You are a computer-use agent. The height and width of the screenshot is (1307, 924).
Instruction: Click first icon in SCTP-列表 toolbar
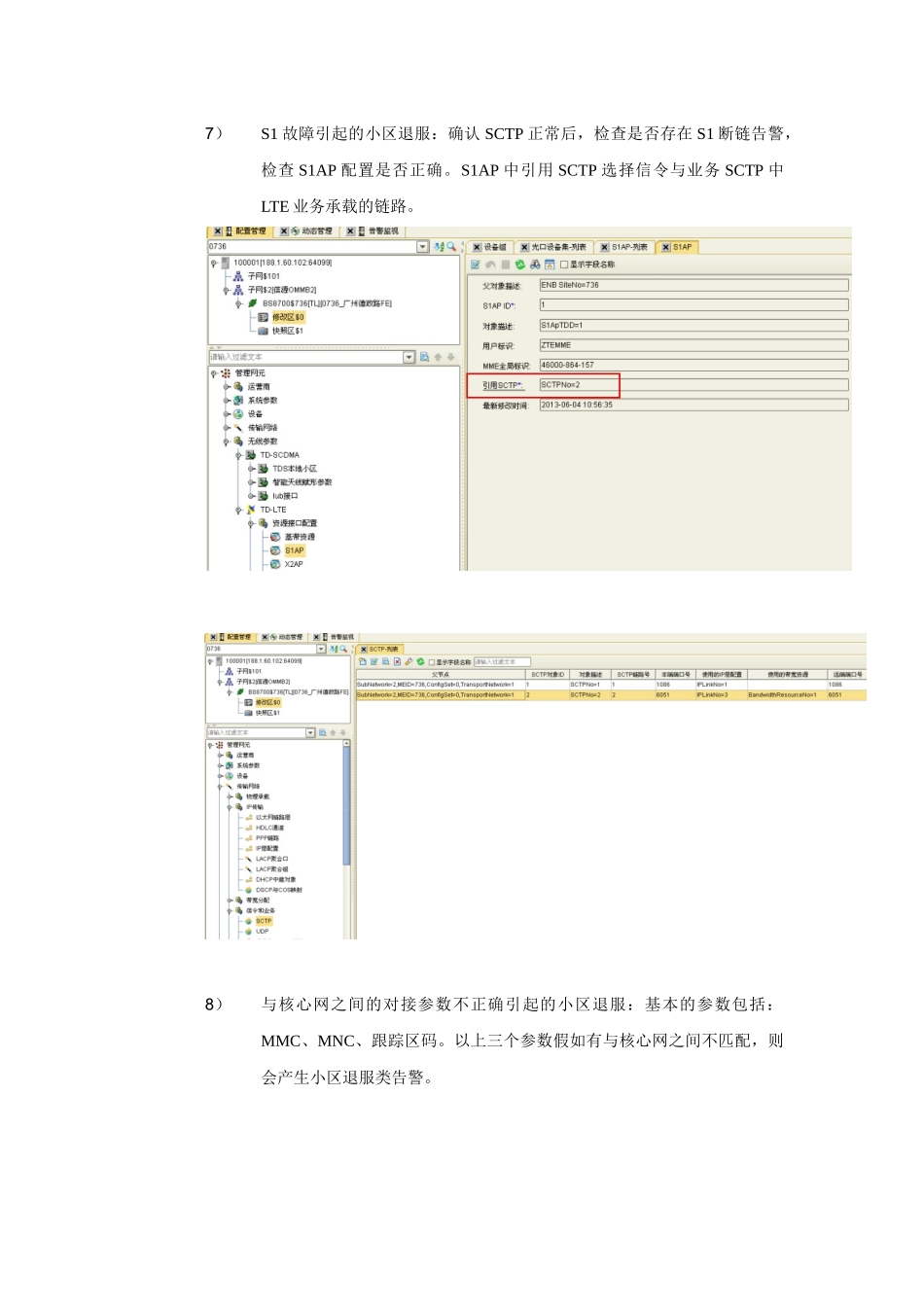pos(363,661)
